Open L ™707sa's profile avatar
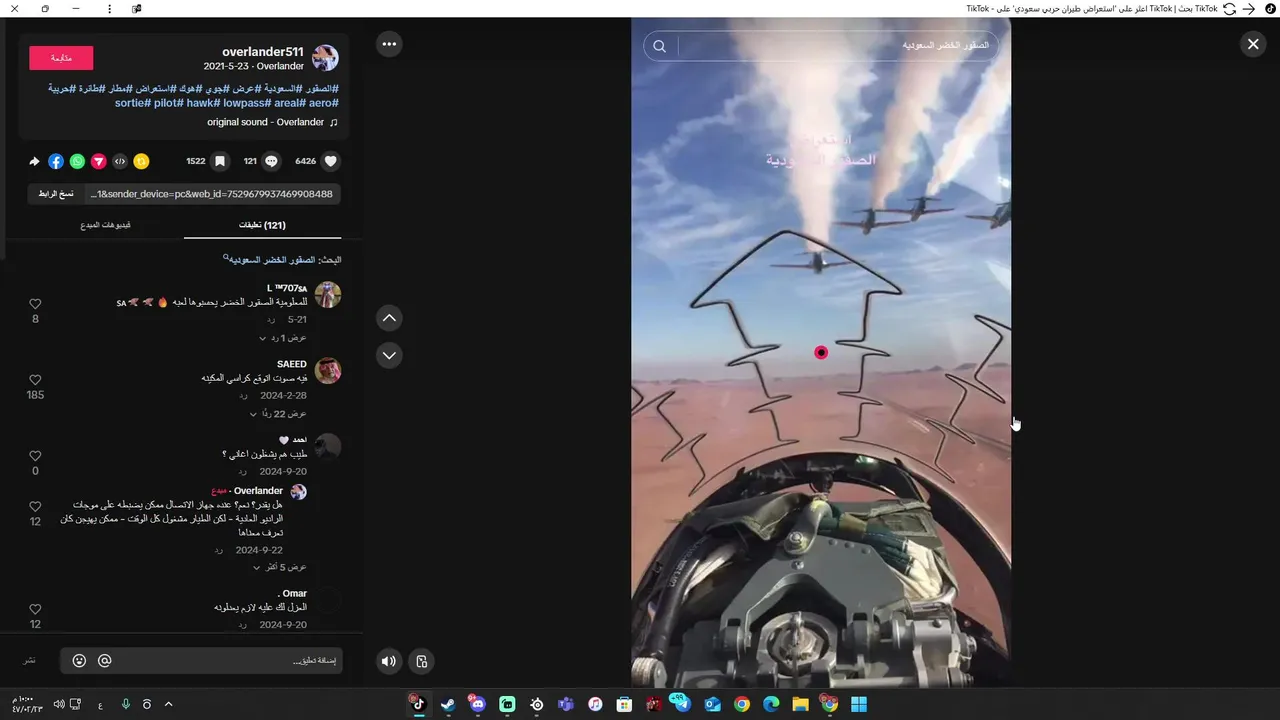The image size is (1280, 720). [328, 295]
